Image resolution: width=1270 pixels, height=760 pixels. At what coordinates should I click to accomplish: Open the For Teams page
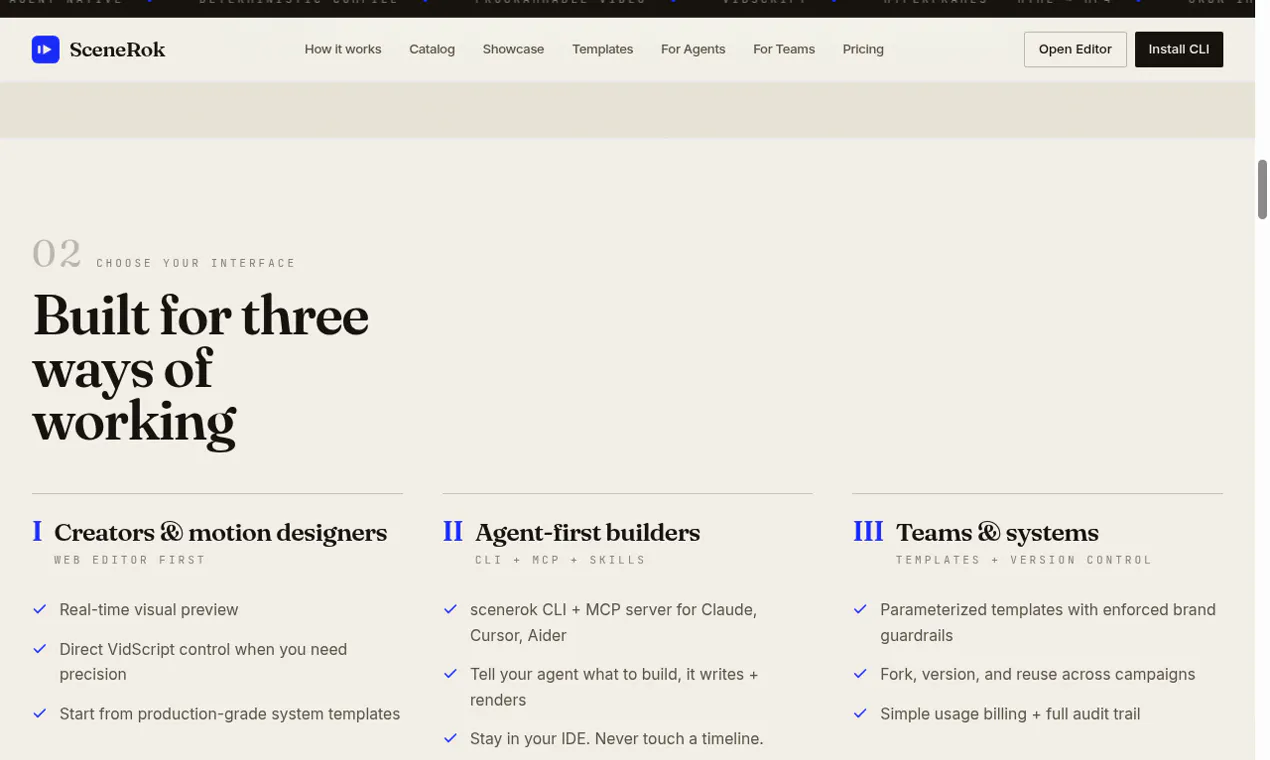pyautogui.click(x=784, y=49)
